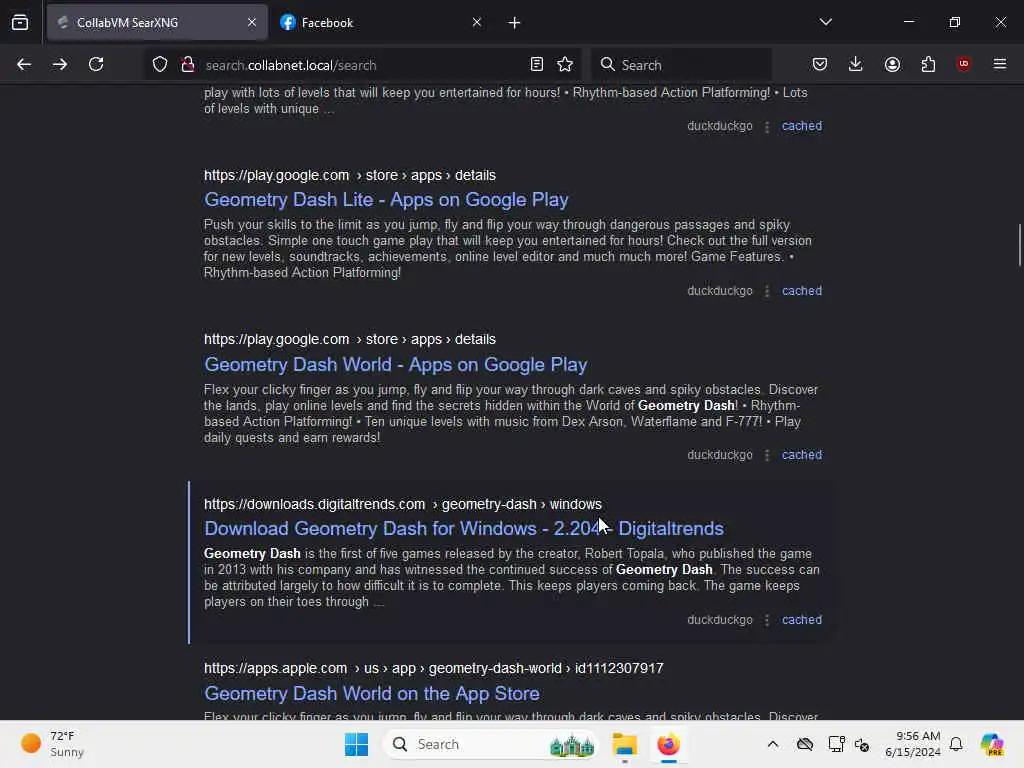Open cached link for Geometry Dash World
Viewport: 1024px width, 768px height.
(802, 455)
